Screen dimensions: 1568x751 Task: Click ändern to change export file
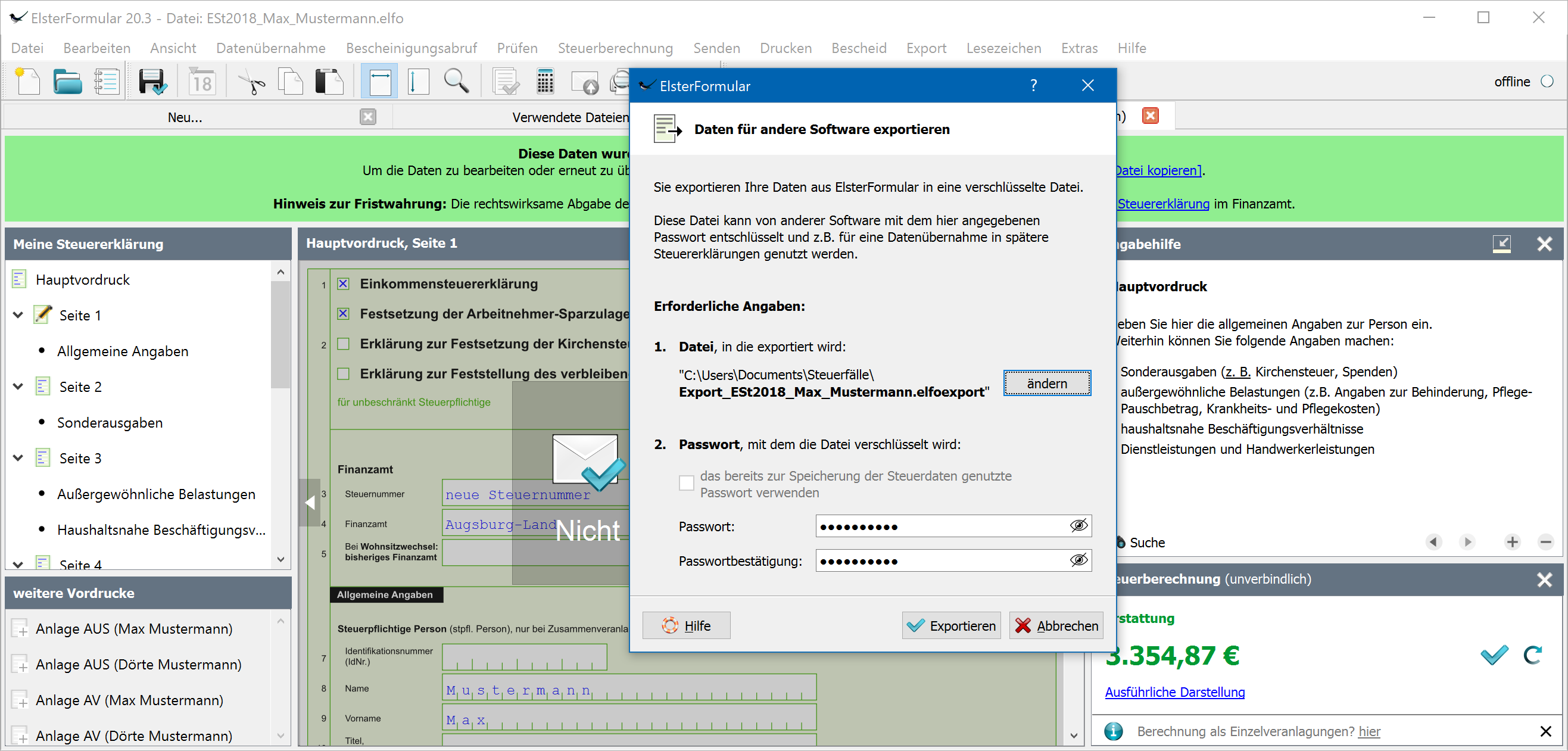click(x=1046, y=384)
